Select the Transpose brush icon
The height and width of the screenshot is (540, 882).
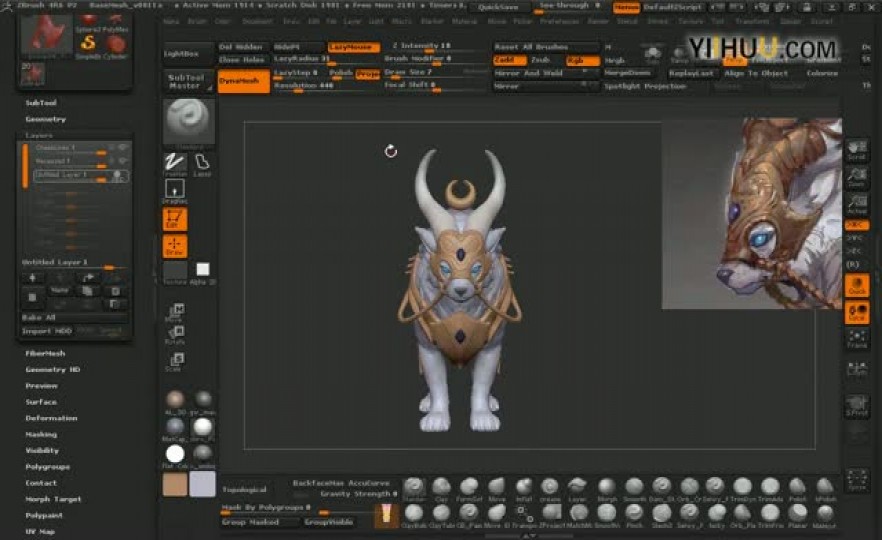coord(524,515)
